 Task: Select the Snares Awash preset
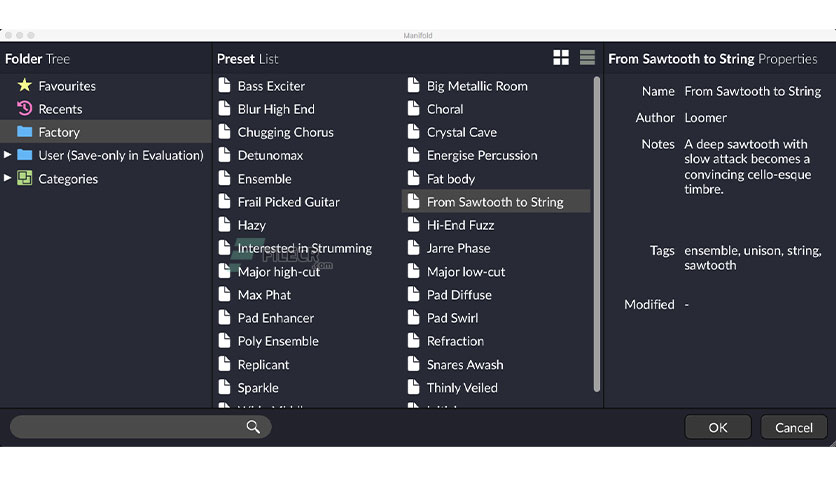pyautogui.click(x=465, y=365)
